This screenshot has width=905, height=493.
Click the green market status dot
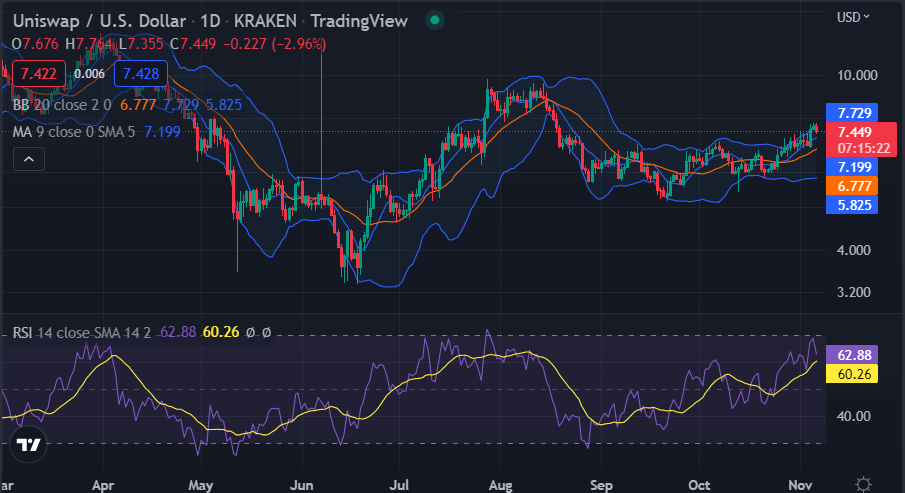coord(435,20)
